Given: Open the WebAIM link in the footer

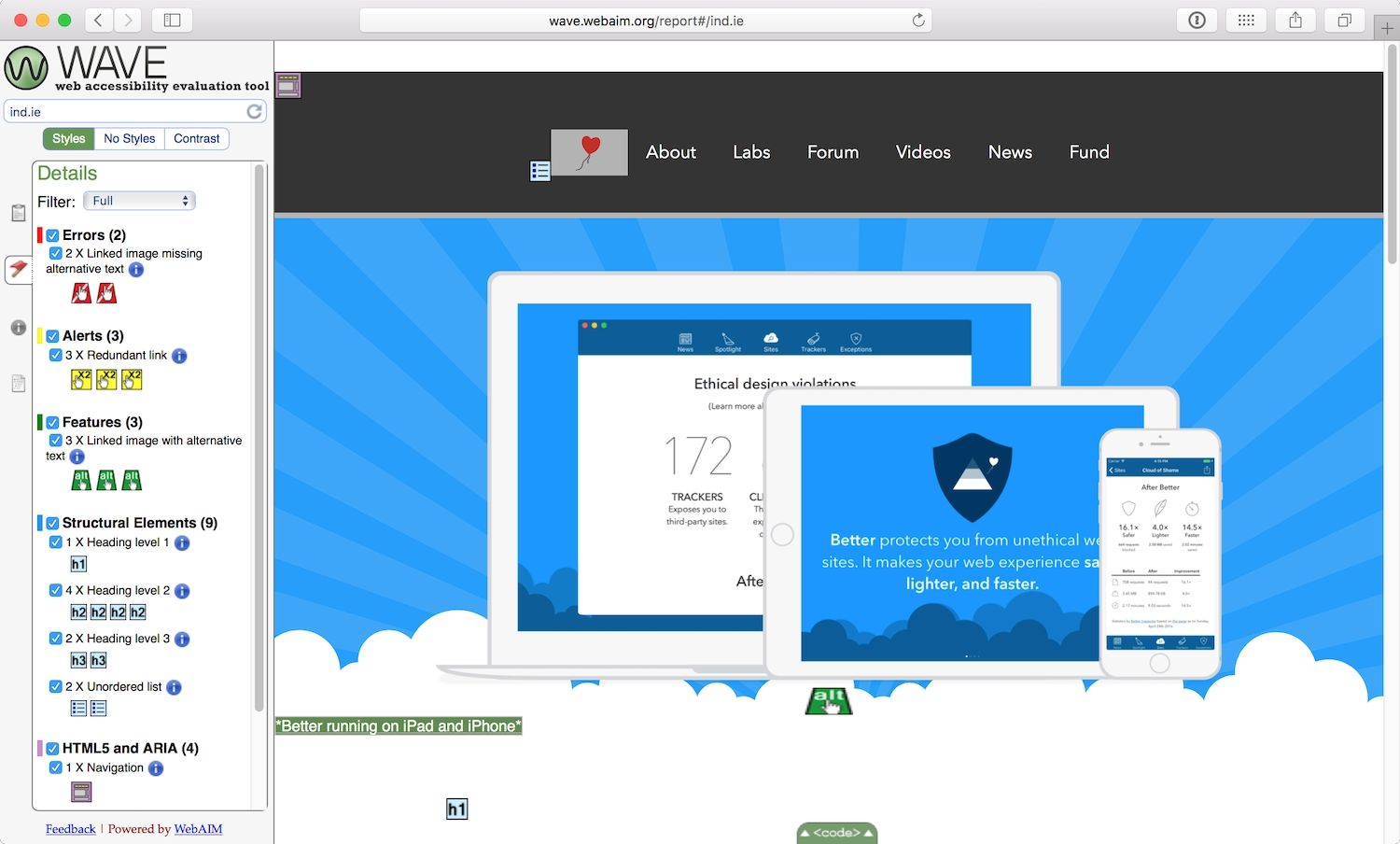Looking at the screenshot, I should (x=198, y=829).
